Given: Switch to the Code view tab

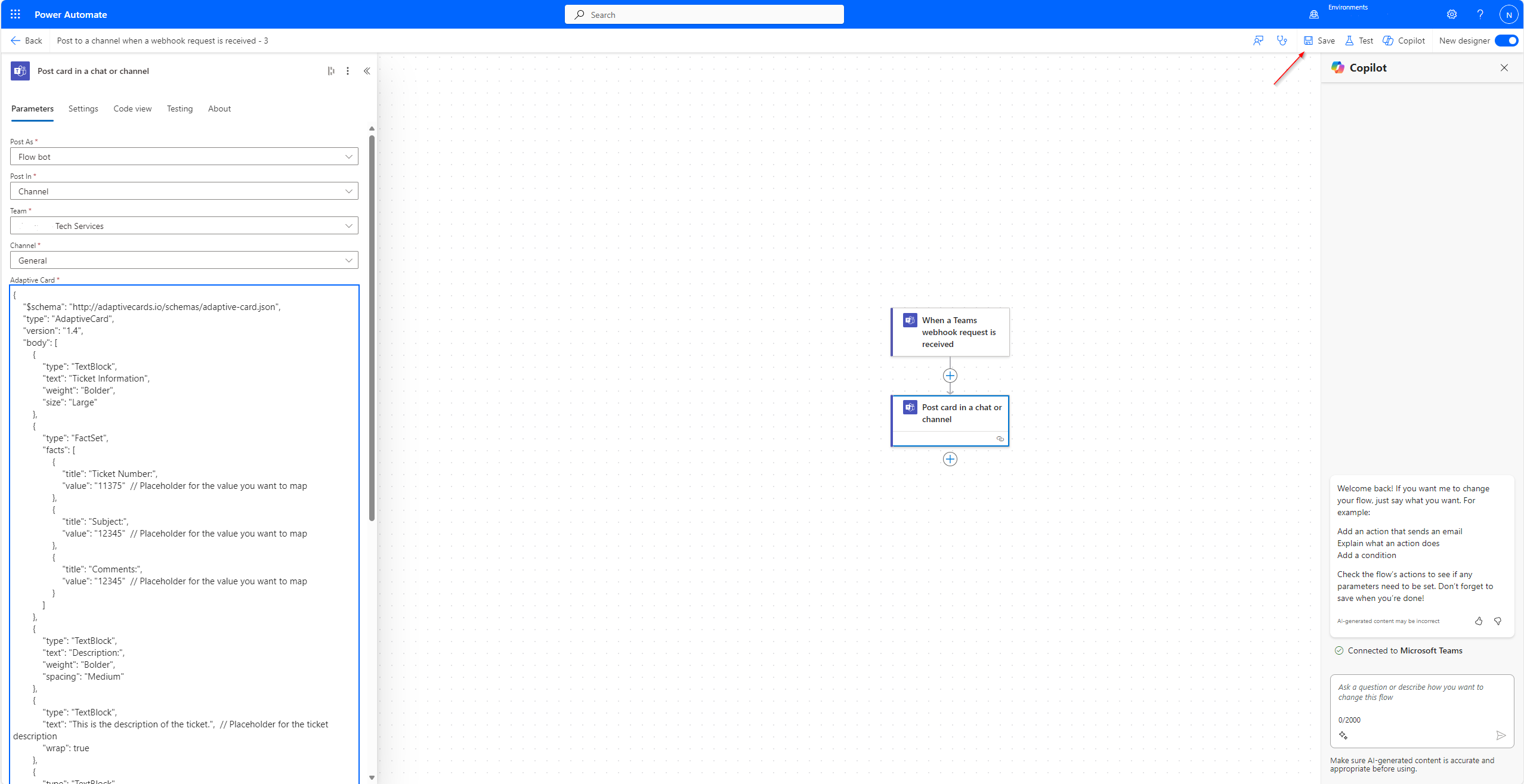Looking at the screenshot, I should (132, 109).
